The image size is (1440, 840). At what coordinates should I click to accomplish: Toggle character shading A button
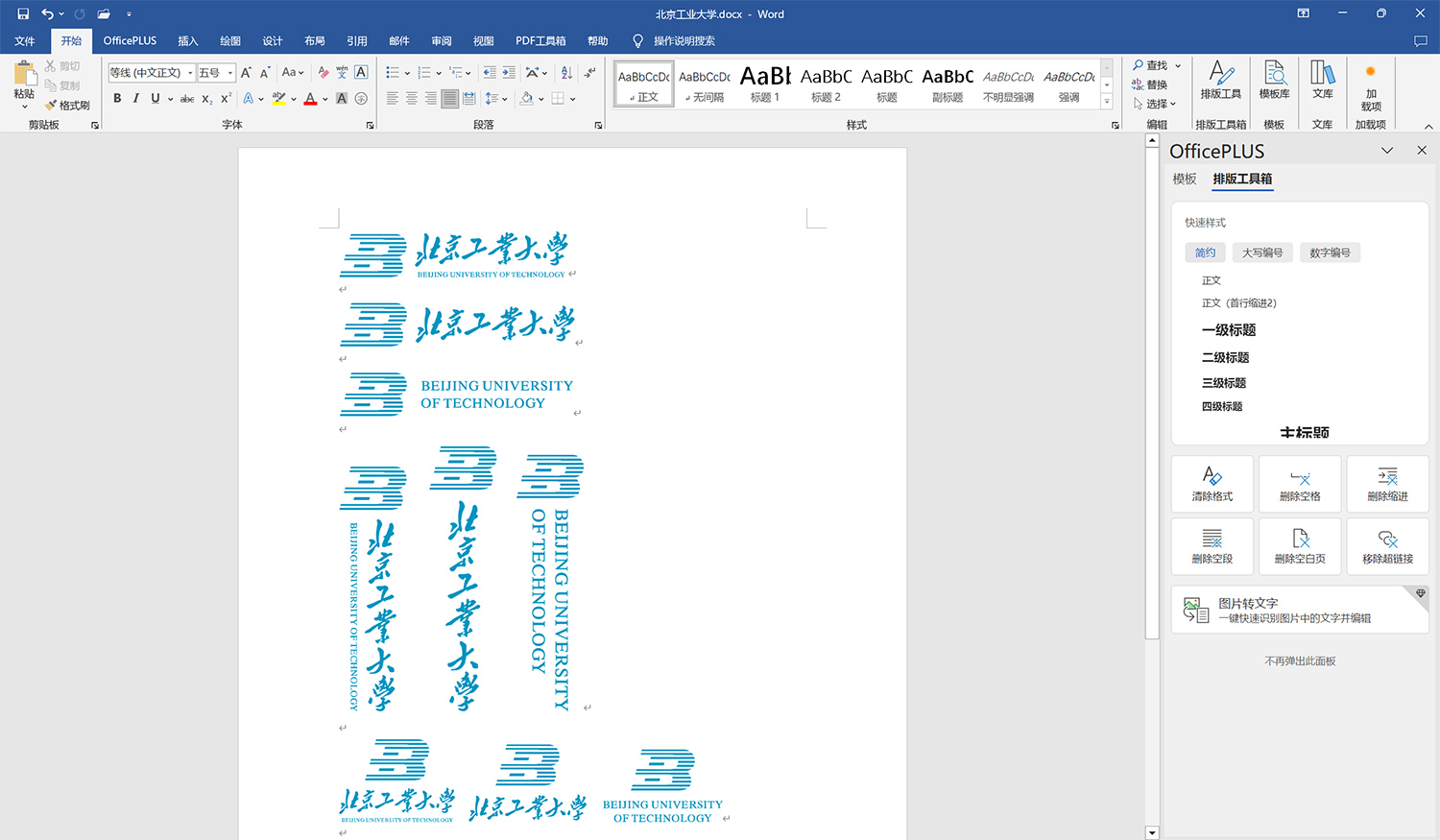342,98
